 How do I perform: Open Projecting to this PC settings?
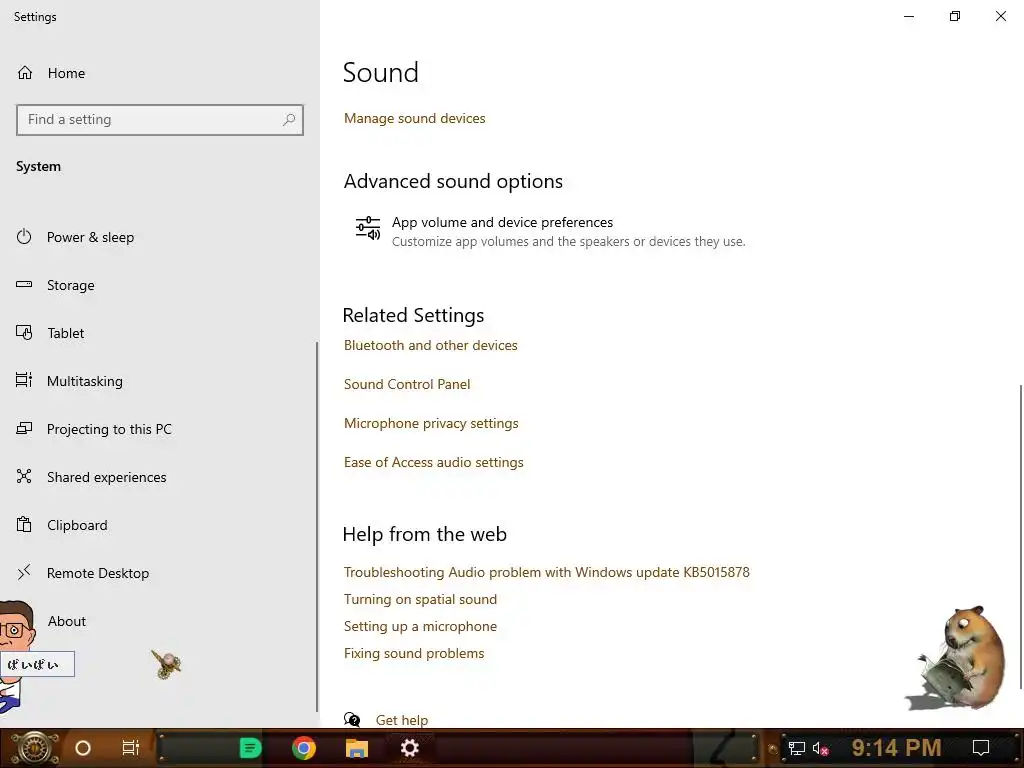[x=109, y=429]
